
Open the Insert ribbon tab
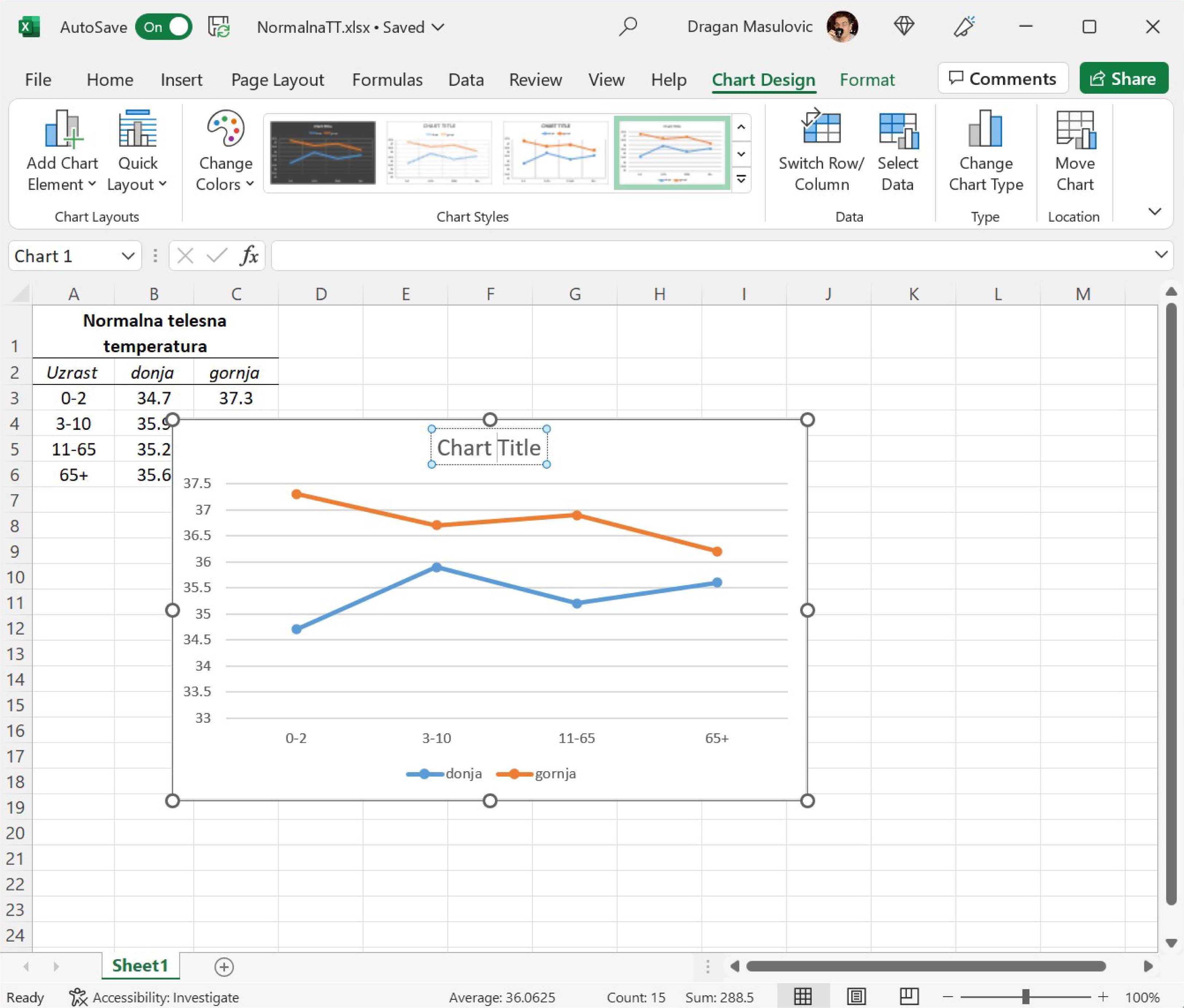pos(181,79)
